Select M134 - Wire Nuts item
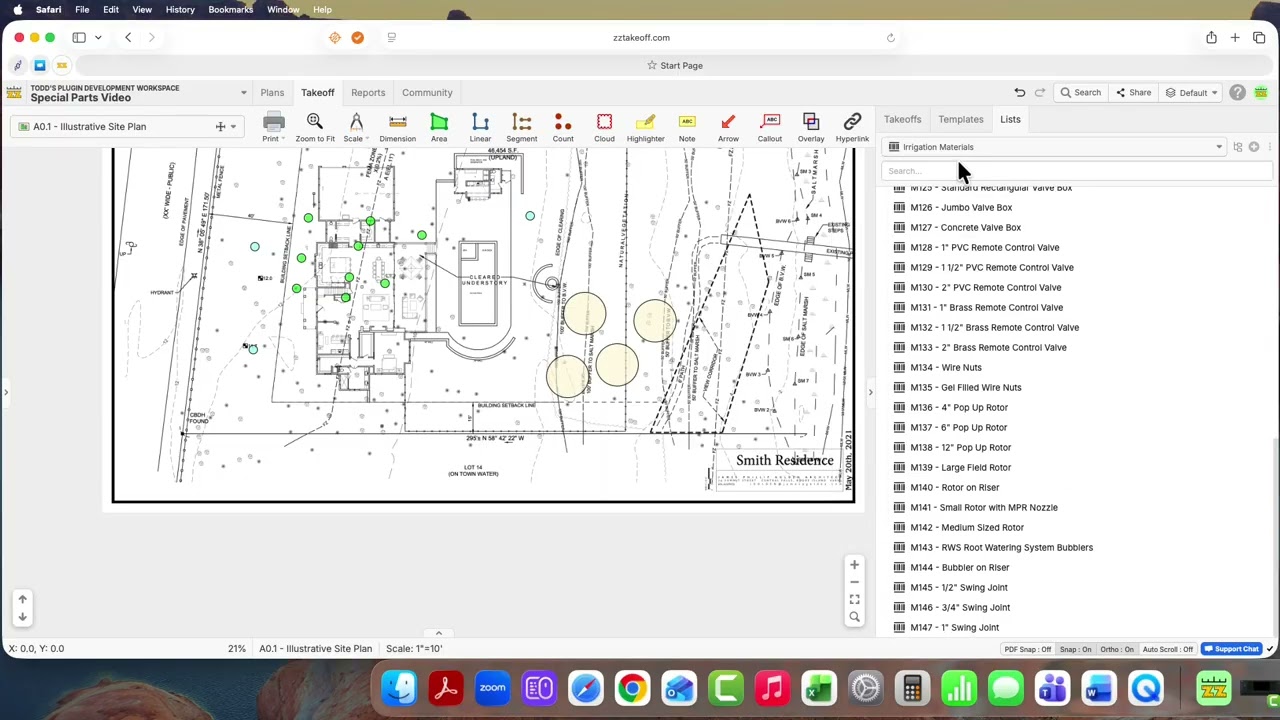The width and height of the screenshot is (1280, 720). point(946,367)
